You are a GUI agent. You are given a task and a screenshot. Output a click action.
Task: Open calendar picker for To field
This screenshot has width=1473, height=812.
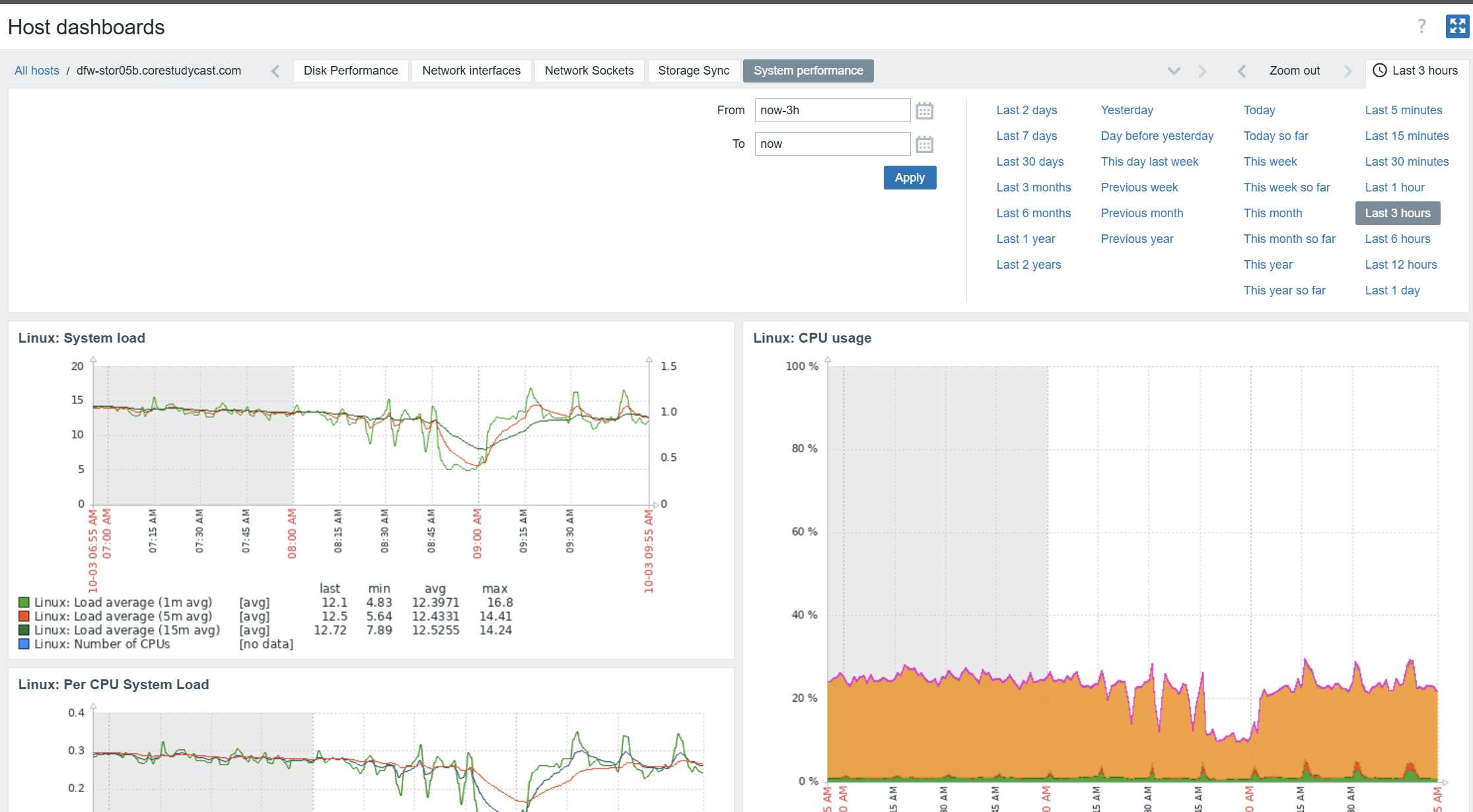coord(924,145)
